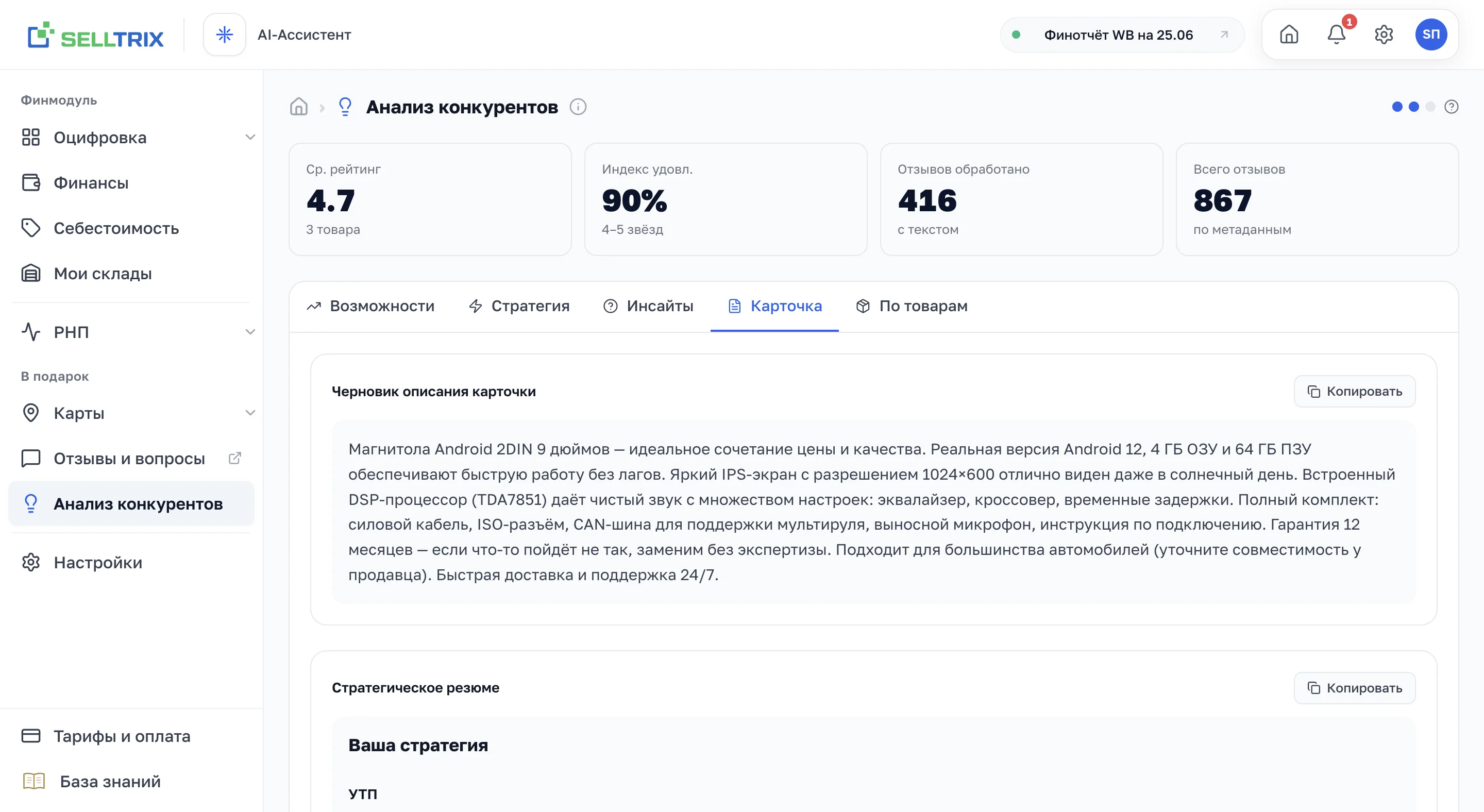The width and height of the screenshot is (1484, 812).
Task: Click the Ваша стратегия heading
Action: tap(418, 745)
